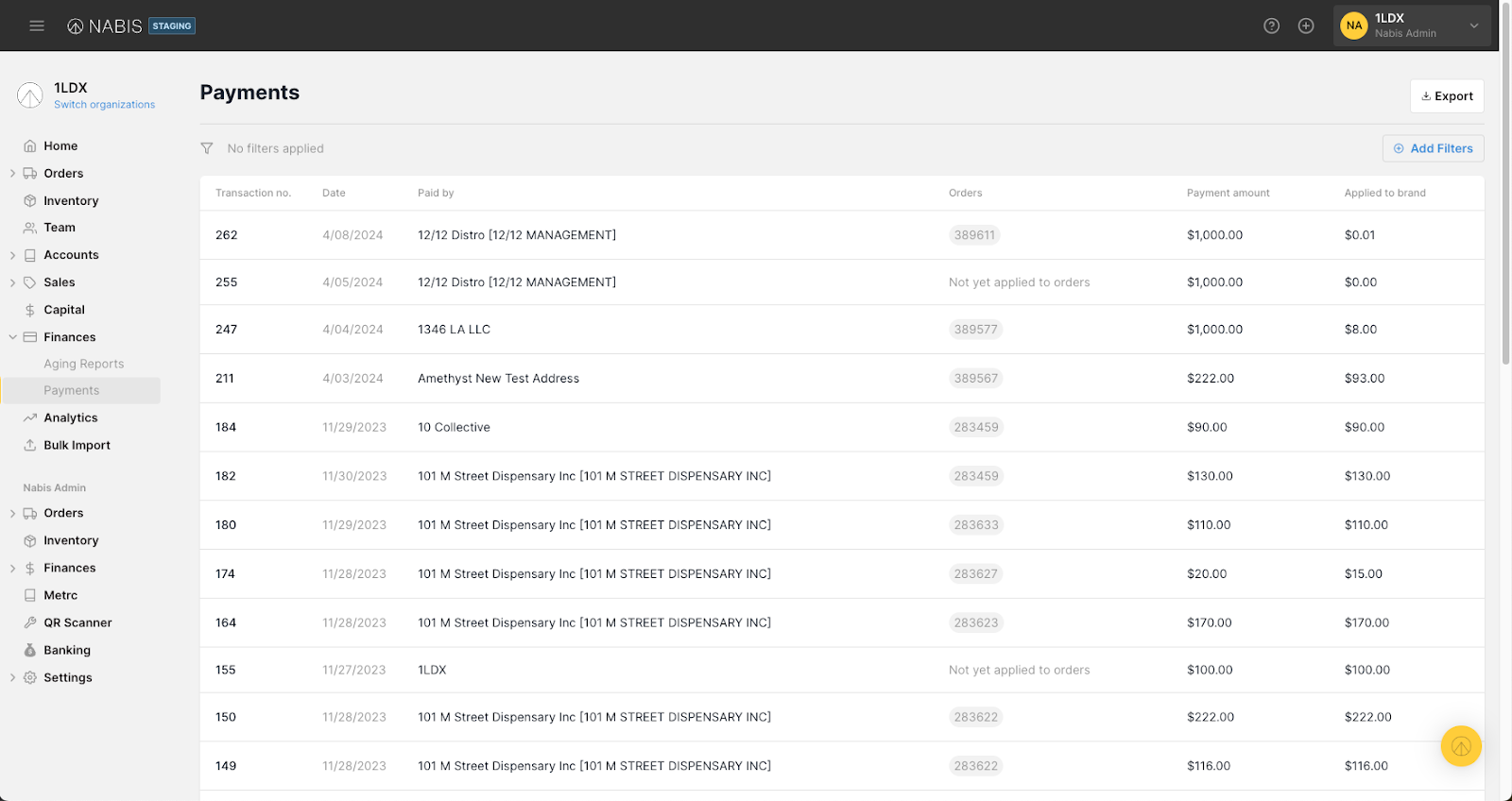Open the 1LDX account dropdown arrow
Viewport: 1512px width, 801px height.
point(1473,26)
